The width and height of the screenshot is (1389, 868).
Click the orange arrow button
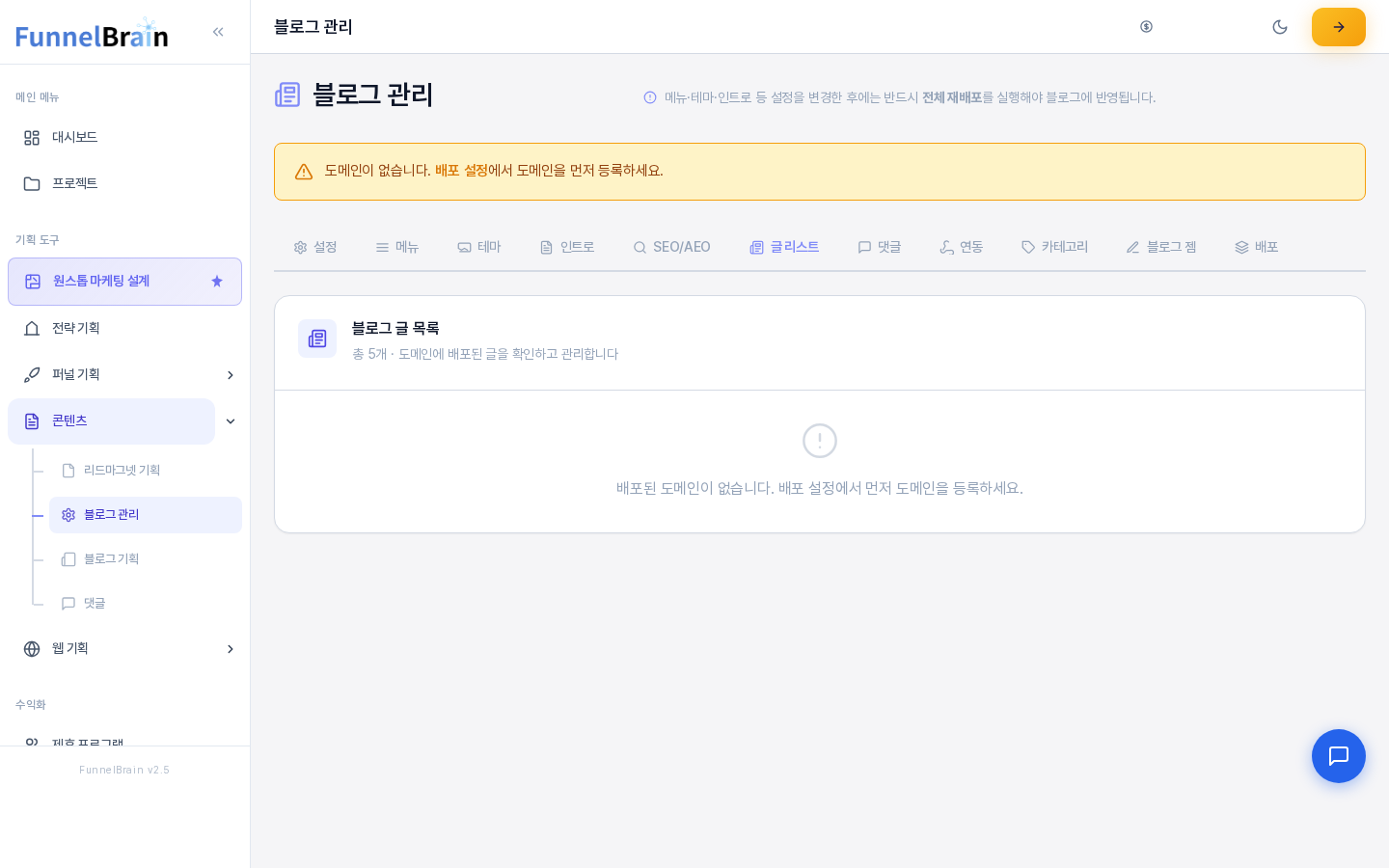(1339, 27)
